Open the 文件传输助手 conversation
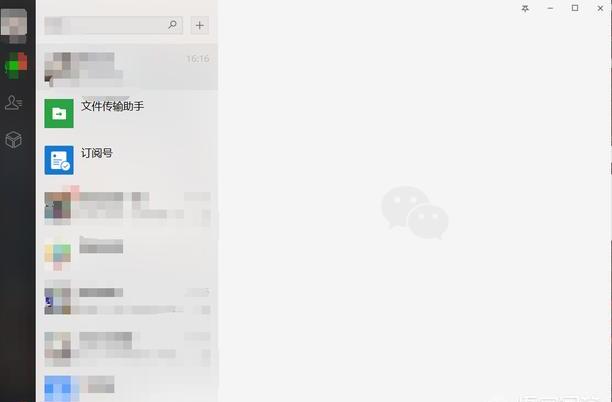612x402 pixels. (x=127, y=114)
